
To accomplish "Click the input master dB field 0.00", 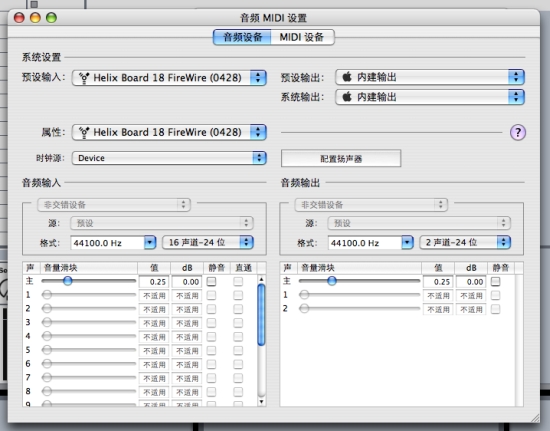I will [187, 282].
